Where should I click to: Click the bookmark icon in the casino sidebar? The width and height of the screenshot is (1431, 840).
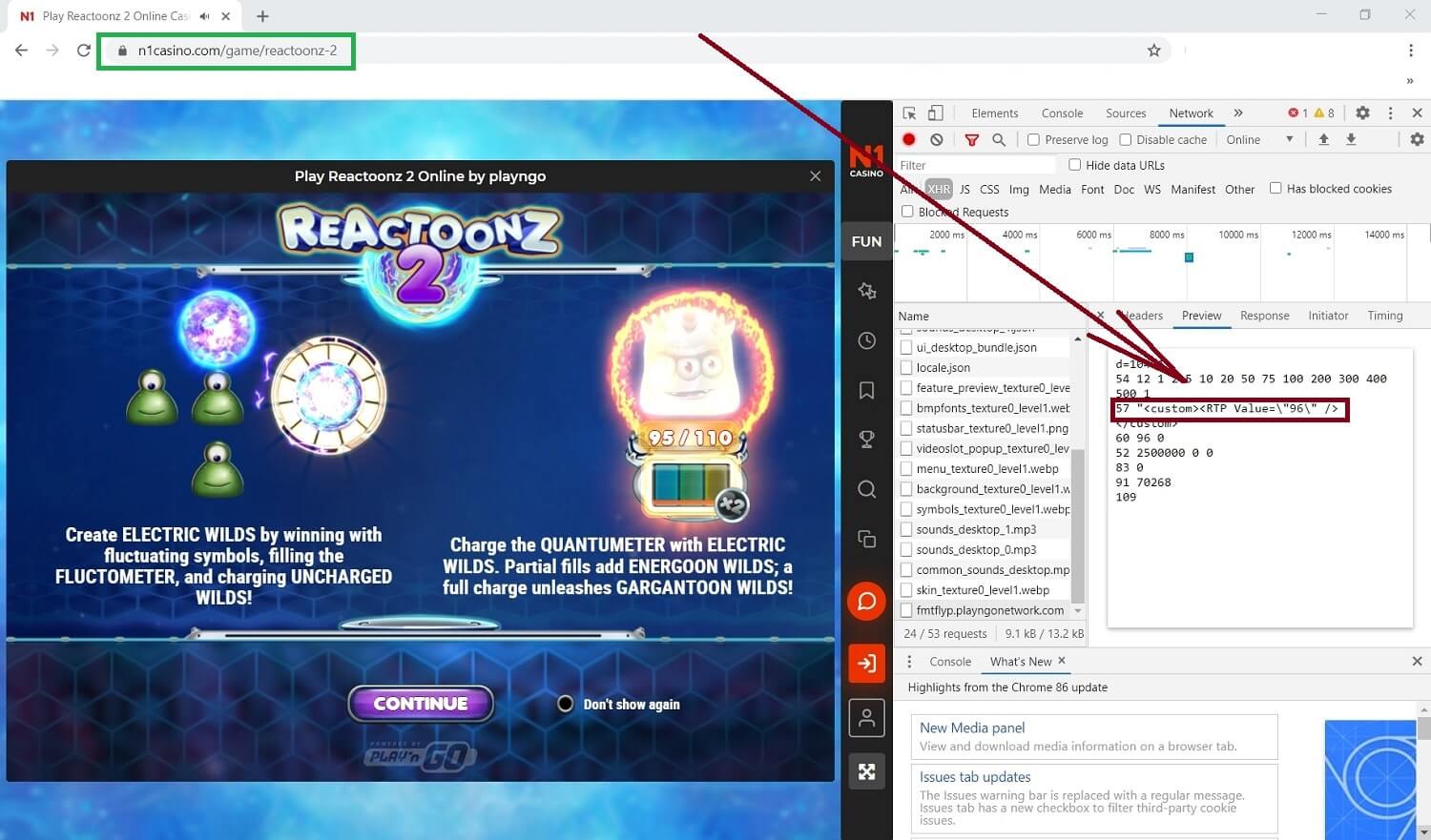[x=866, y=390]
